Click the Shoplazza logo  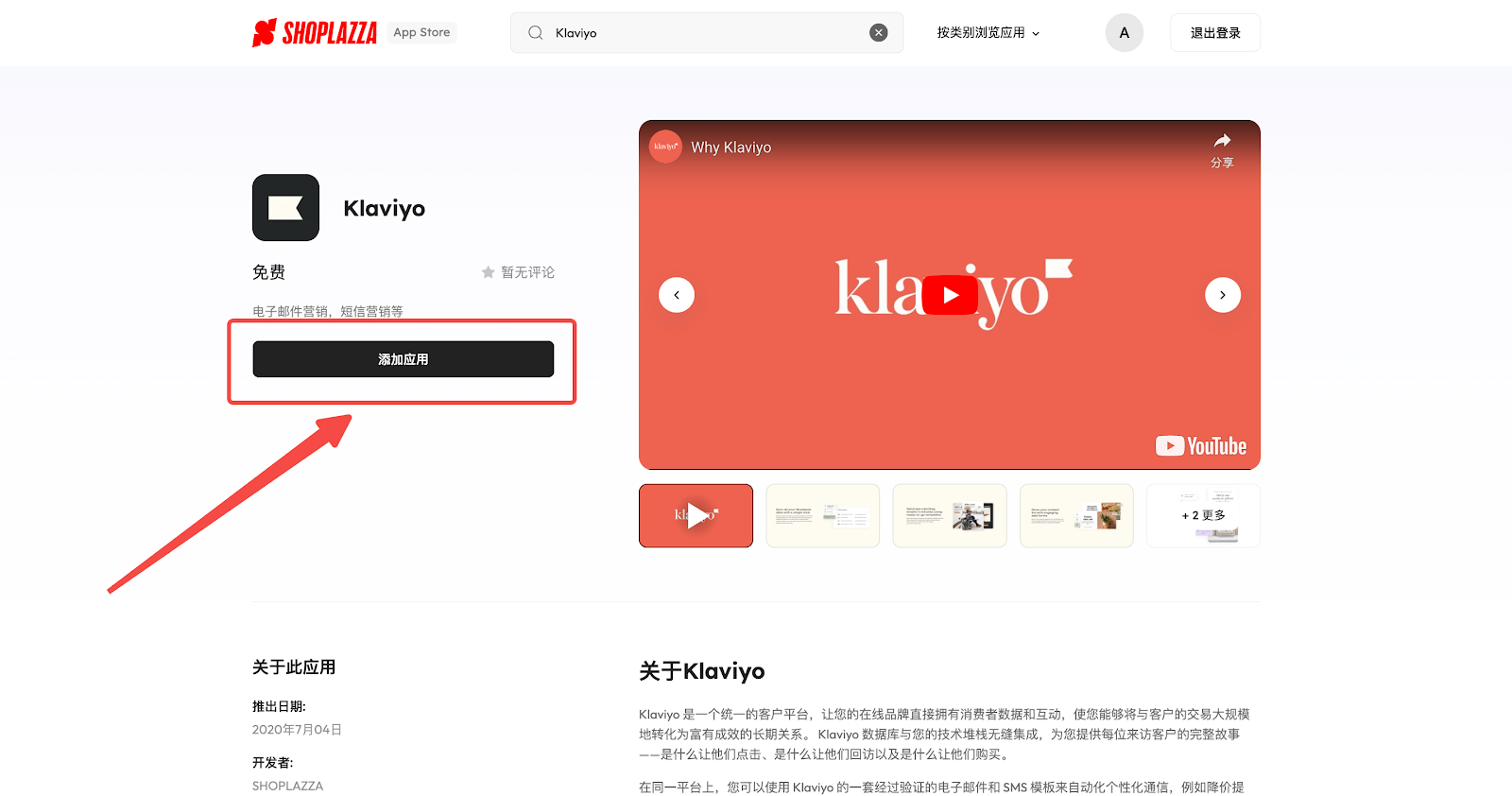coord(315,33)
